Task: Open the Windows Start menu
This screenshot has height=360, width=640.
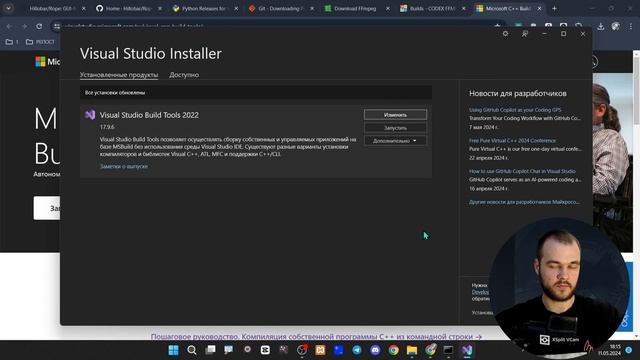Action: point(173,350)
